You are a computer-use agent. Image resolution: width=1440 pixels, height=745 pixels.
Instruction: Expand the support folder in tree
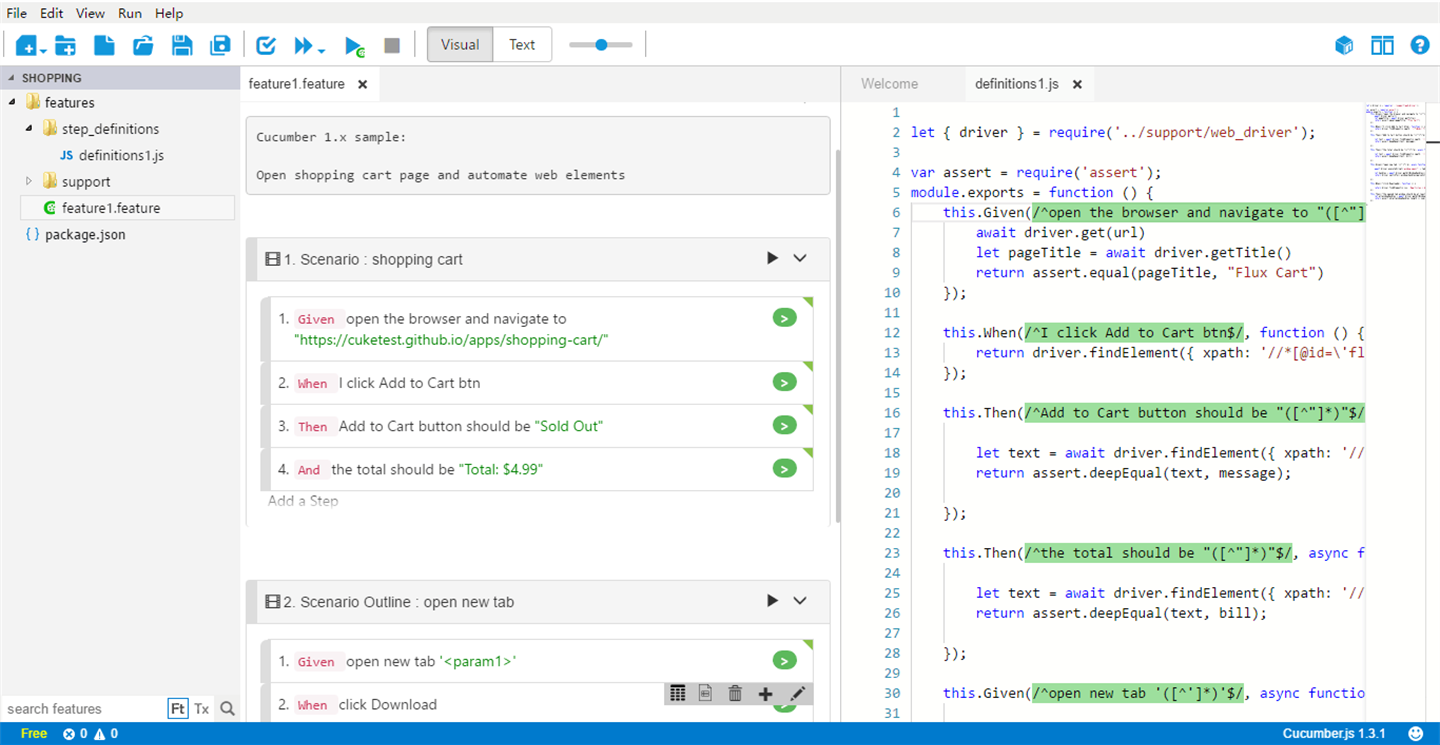click(29, 182)
